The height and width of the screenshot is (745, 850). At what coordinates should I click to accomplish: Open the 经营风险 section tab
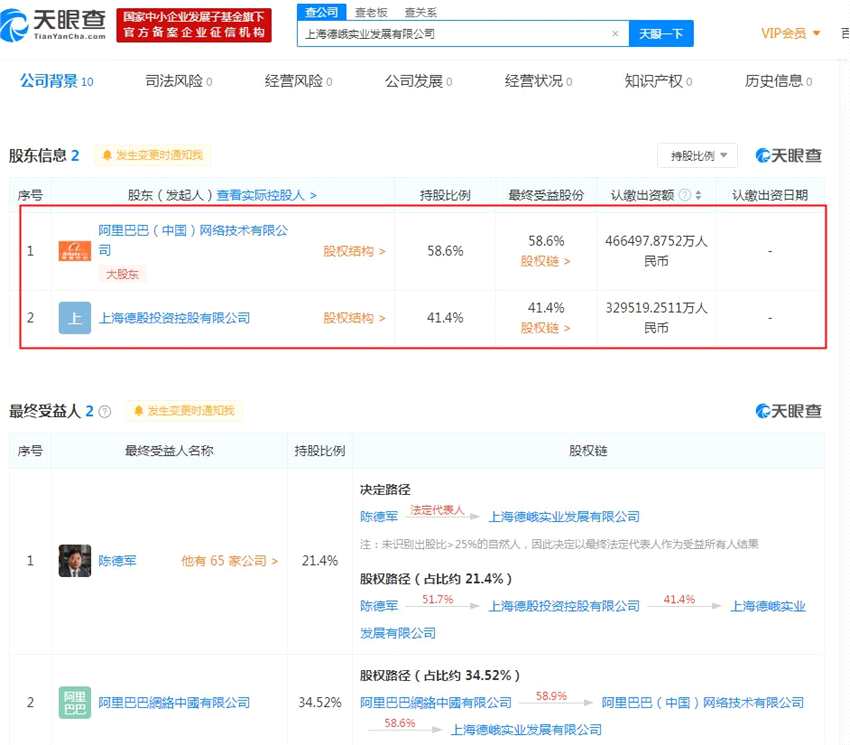[x=298, y=81]
